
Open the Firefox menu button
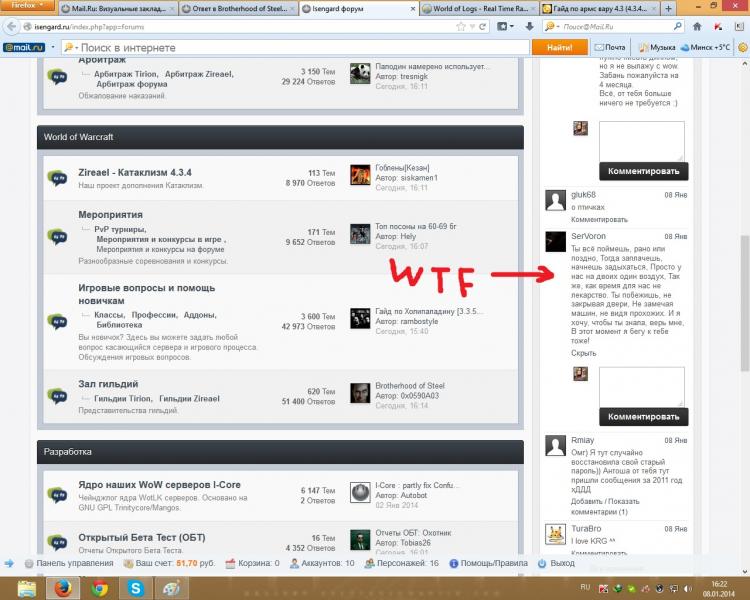click(x=27, y=6)
